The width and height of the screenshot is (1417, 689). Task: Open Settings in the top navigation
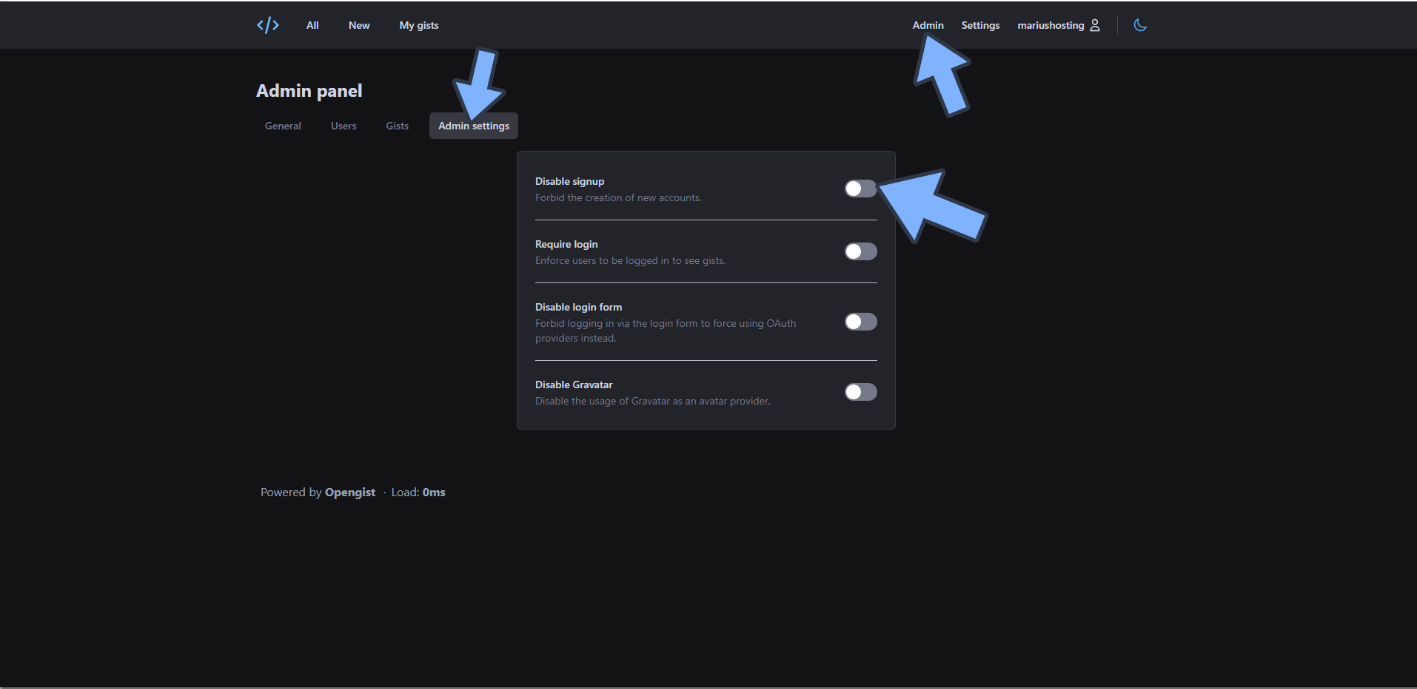pos(980,25)
